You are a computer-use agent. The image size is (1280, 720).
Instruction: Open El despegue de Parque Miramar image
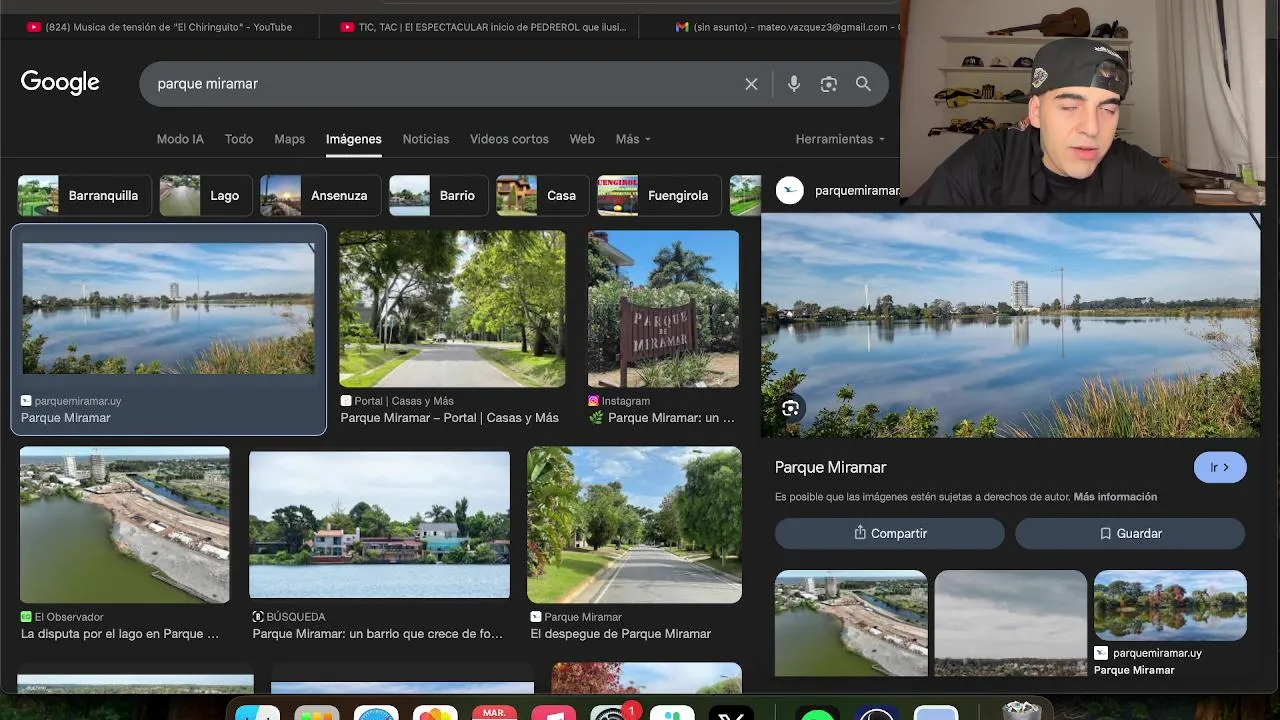point(634,525)
